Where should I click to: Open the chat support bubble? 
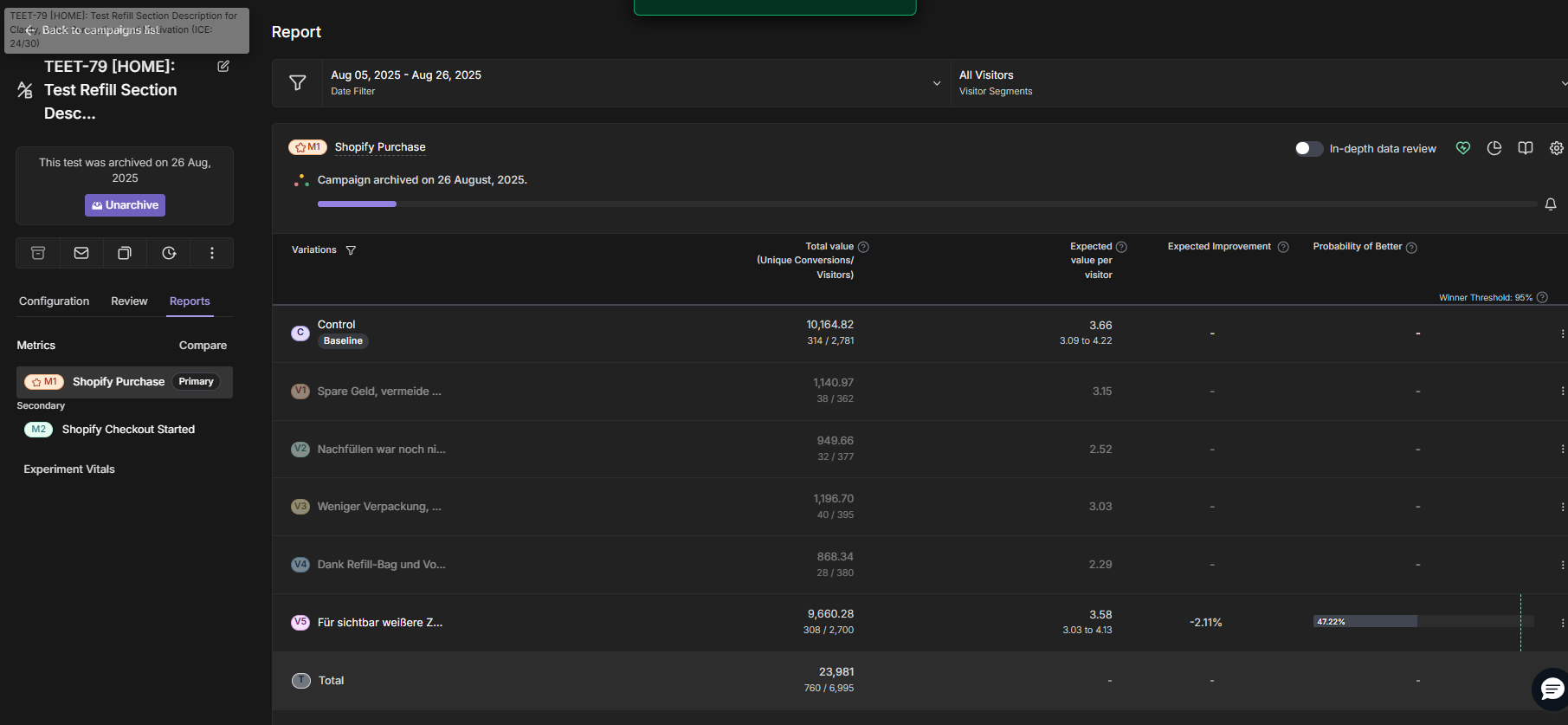click(1552, 689)
